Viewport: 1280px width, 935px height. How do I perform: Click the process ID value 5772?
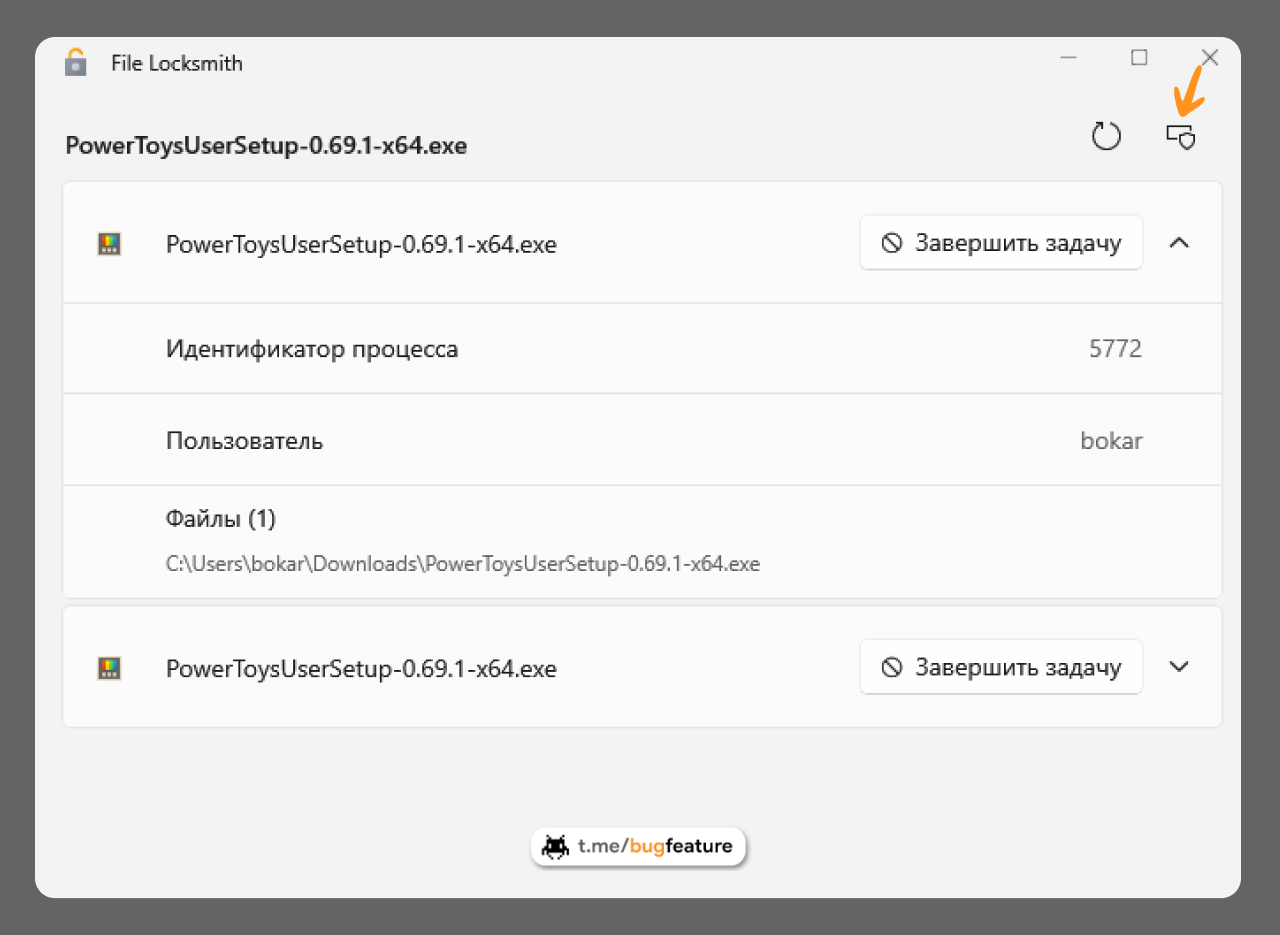[1116, 349]
